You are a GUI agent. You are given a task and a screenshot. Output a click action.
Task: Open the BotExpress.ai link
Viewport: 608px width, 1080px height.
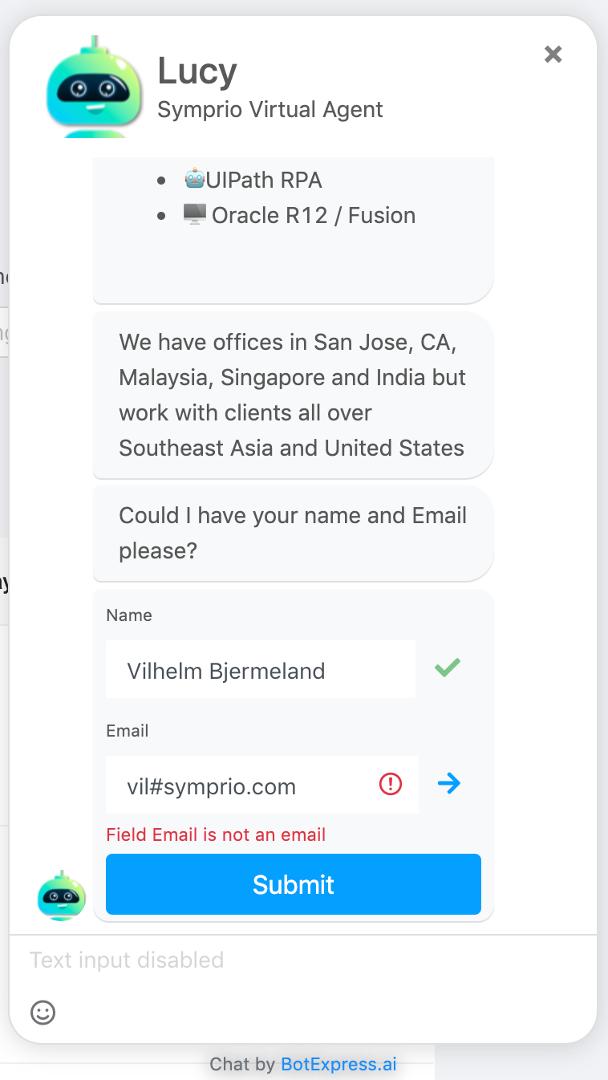(x=338, y=1064)
